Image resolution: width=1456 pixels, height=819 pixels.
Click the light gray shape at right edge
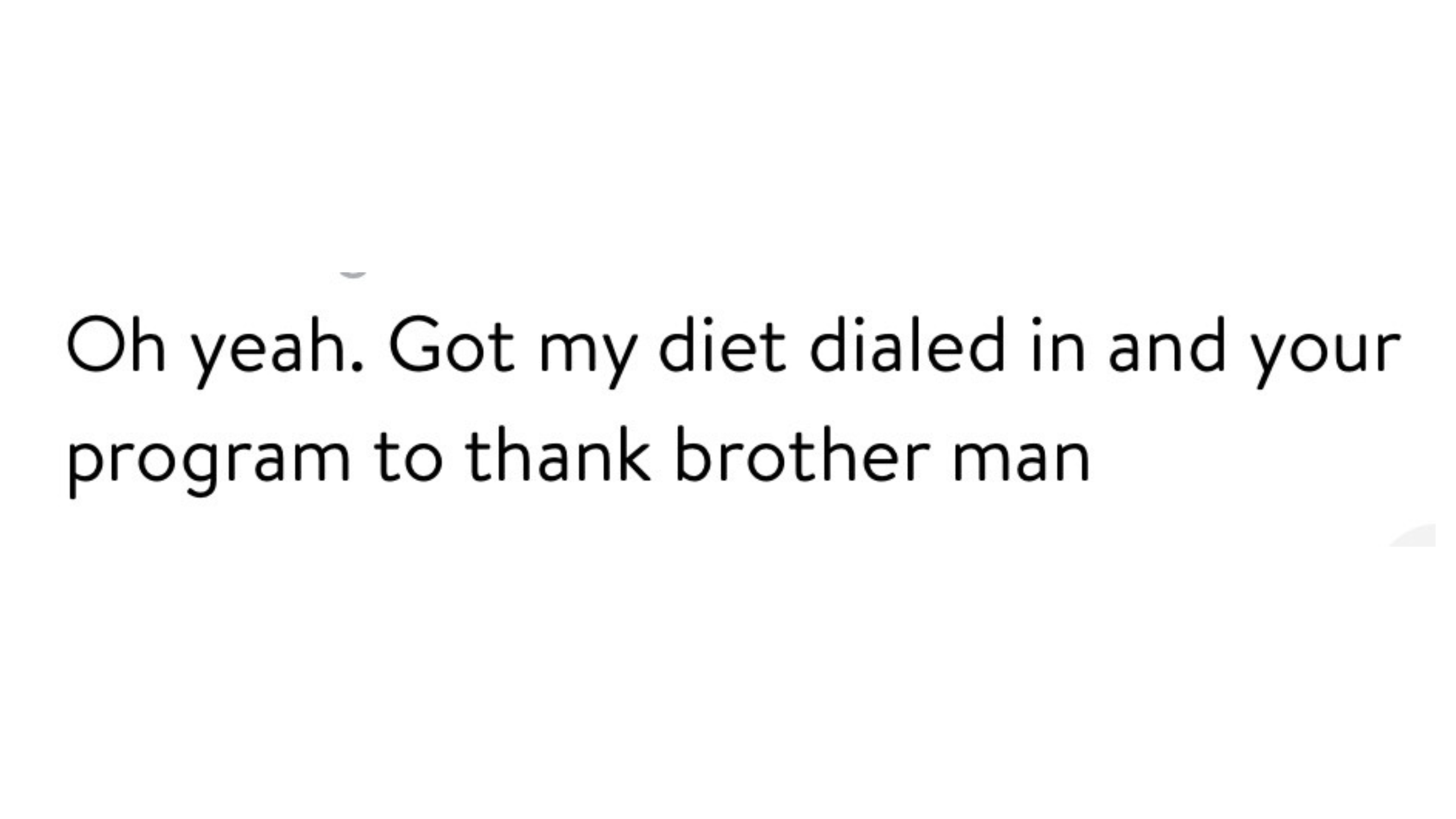point(1413,535)
